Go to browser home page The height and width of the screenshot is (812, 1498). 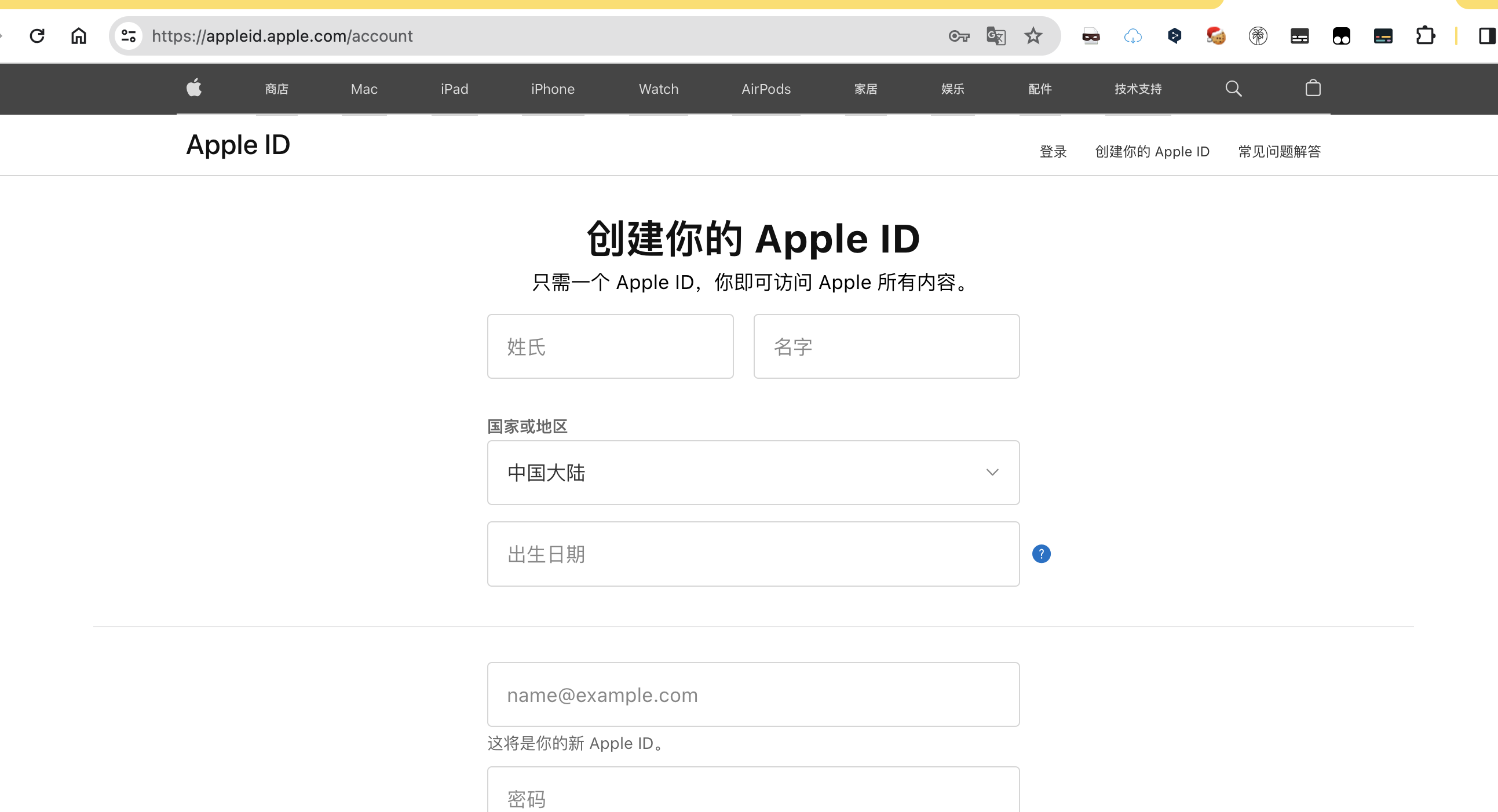click(79, 36)
